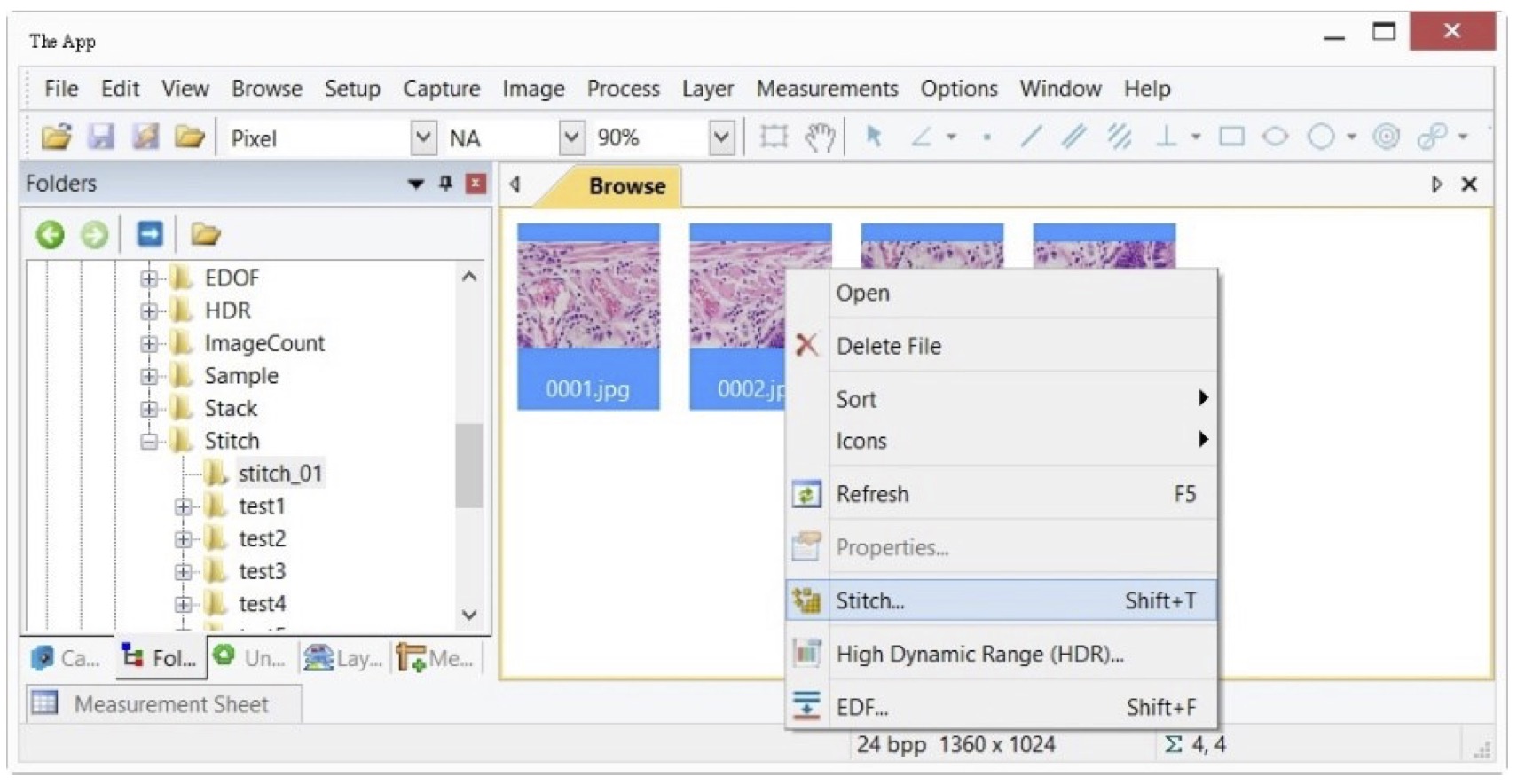
Task: Open the 90% zoom dropdown
Action: tap(722, 137)
